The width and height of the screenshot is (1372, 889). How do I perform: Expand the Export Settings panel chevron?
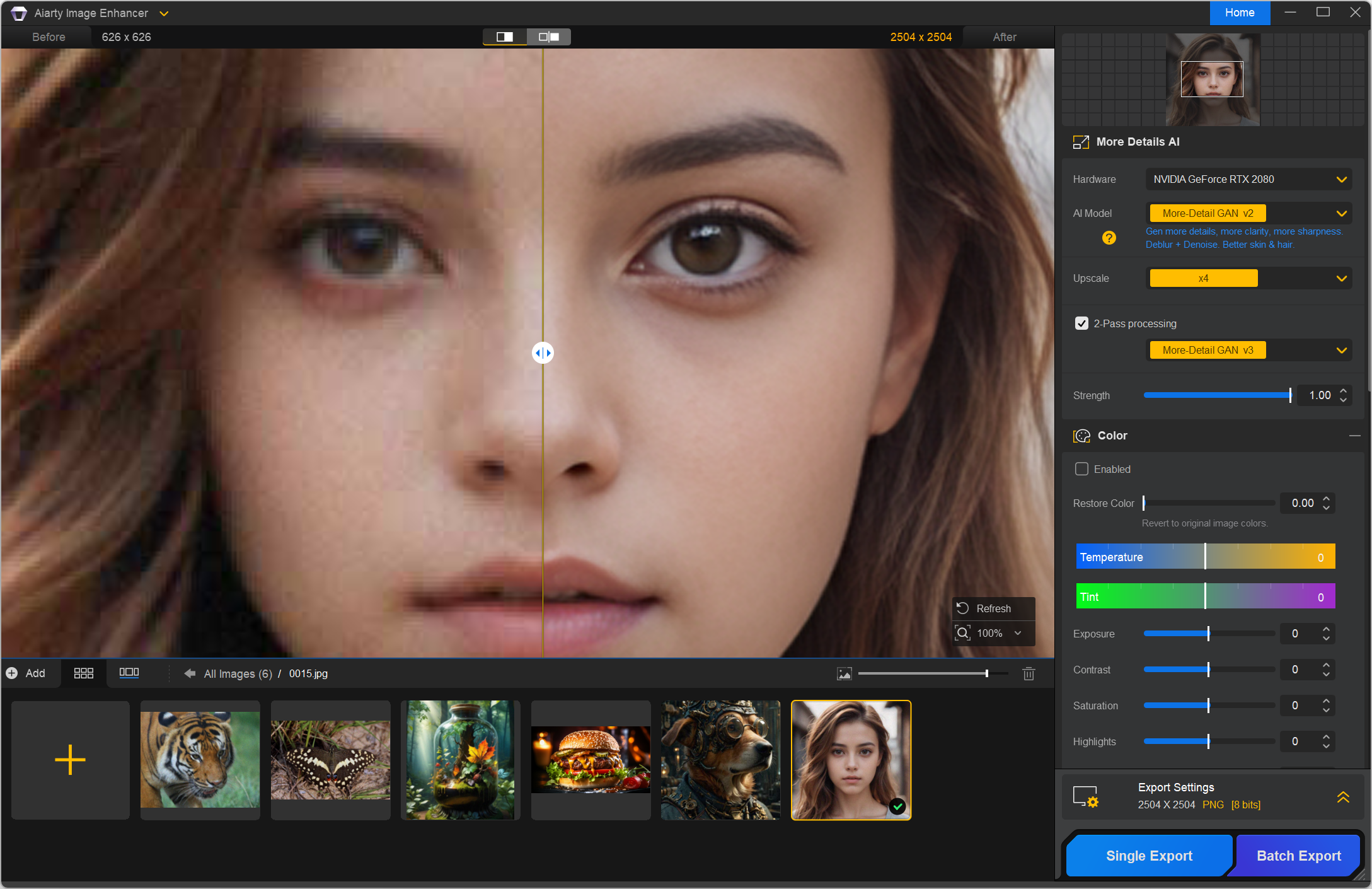[1343, 797]
